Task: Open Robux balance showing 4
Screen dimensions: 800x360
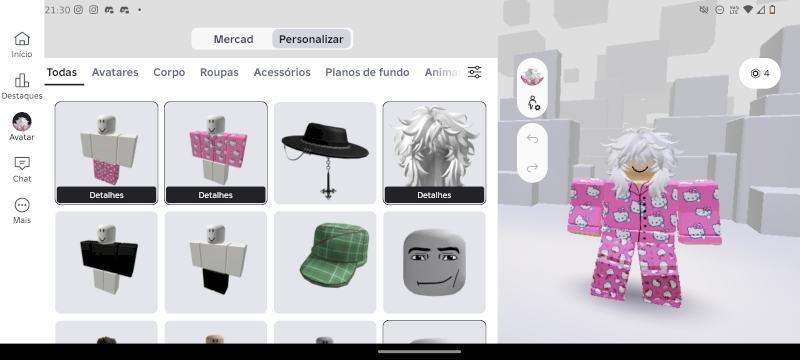Action: (x=760, y=73)
